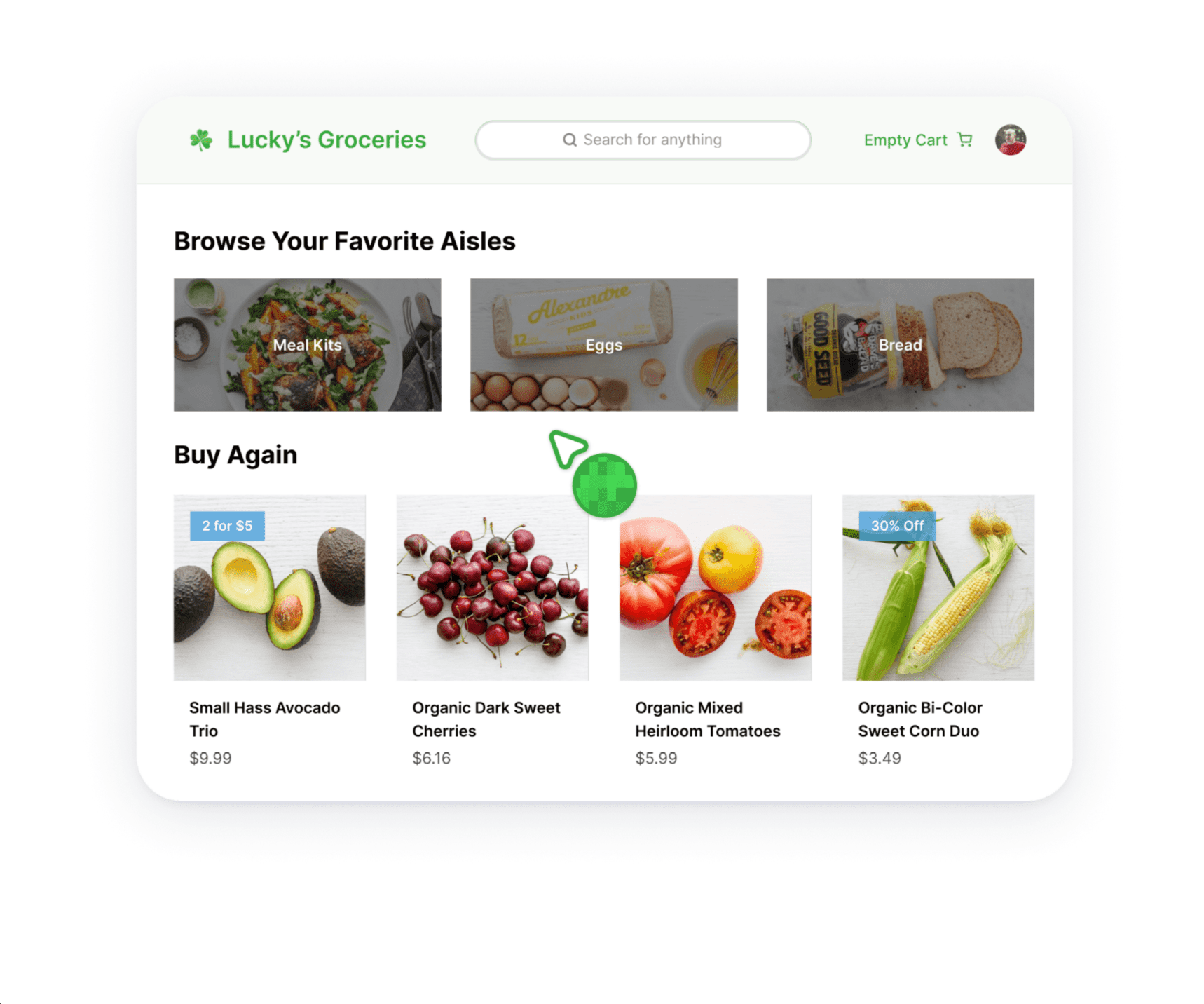Click the magnifying glass search icon
The width and height of the screenshot is (1204, 1004).
tap(570, 140)
